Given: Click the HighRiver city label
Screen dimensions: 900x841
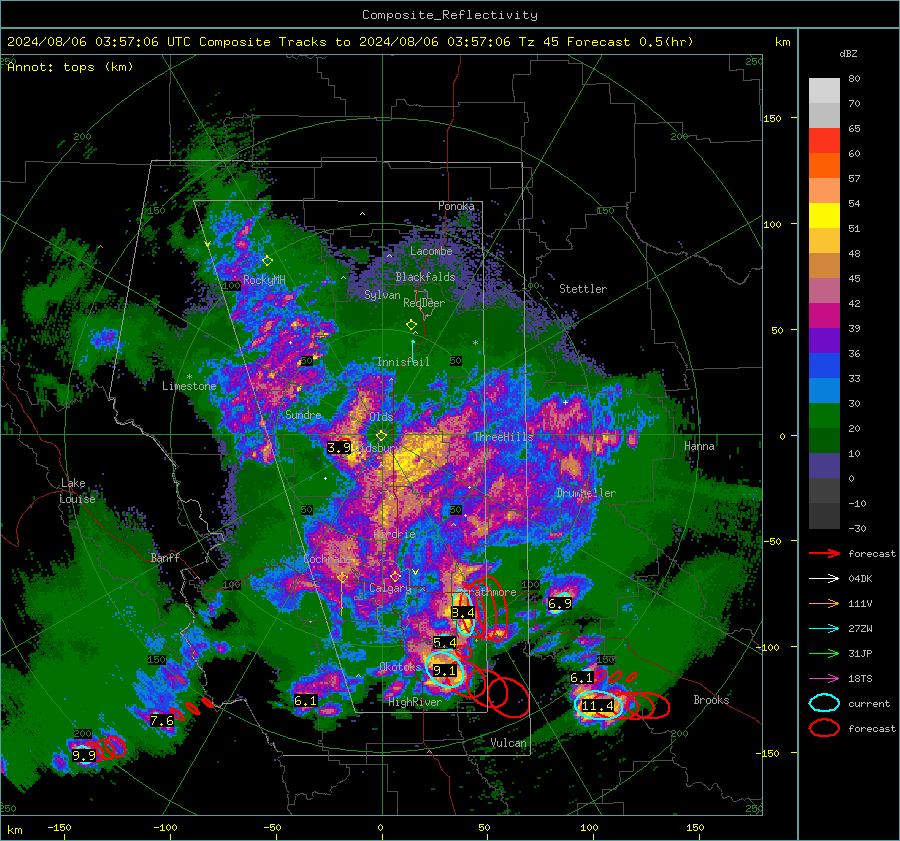Looking at the screenshot, I should [x=415, y=702].
